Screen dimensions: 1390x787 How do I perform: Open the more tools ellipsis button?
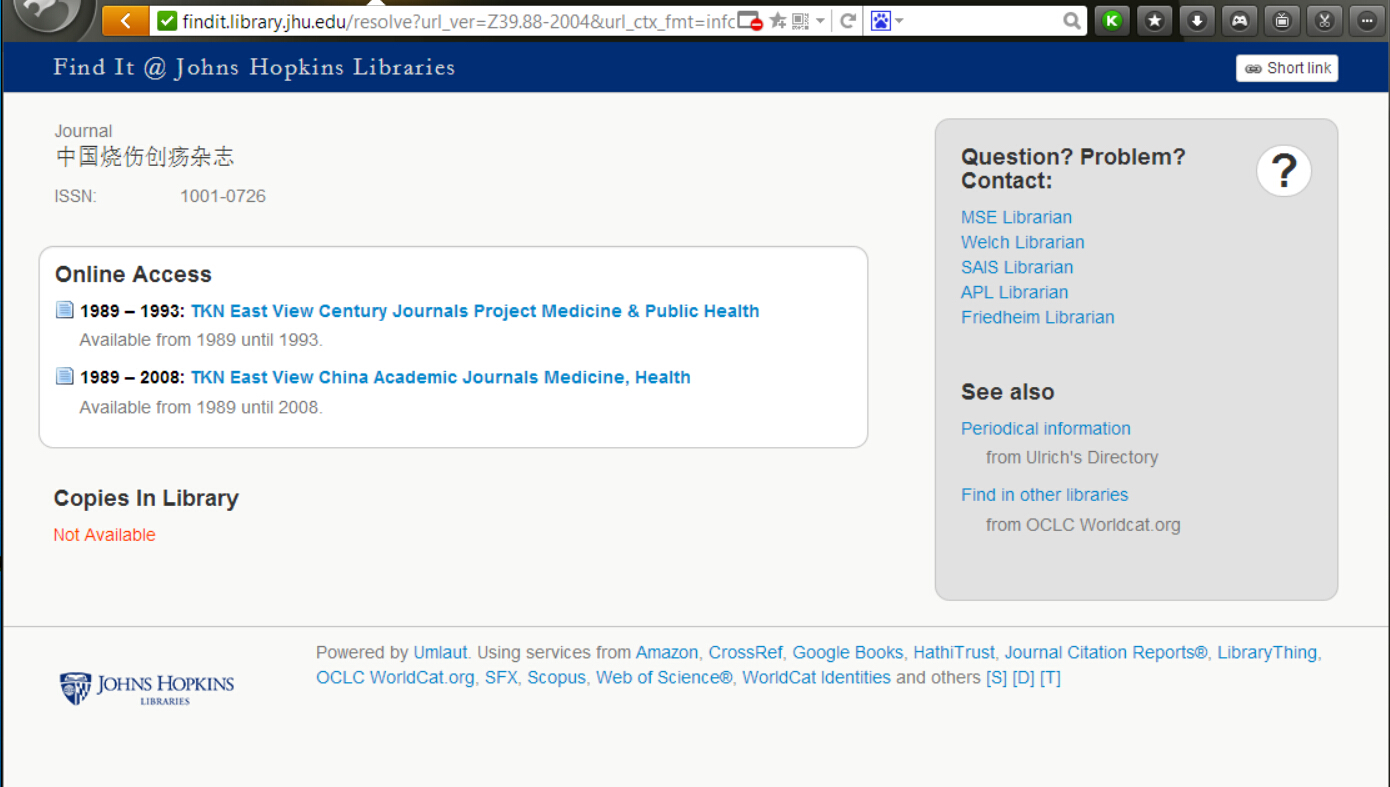pos(1366,20)
